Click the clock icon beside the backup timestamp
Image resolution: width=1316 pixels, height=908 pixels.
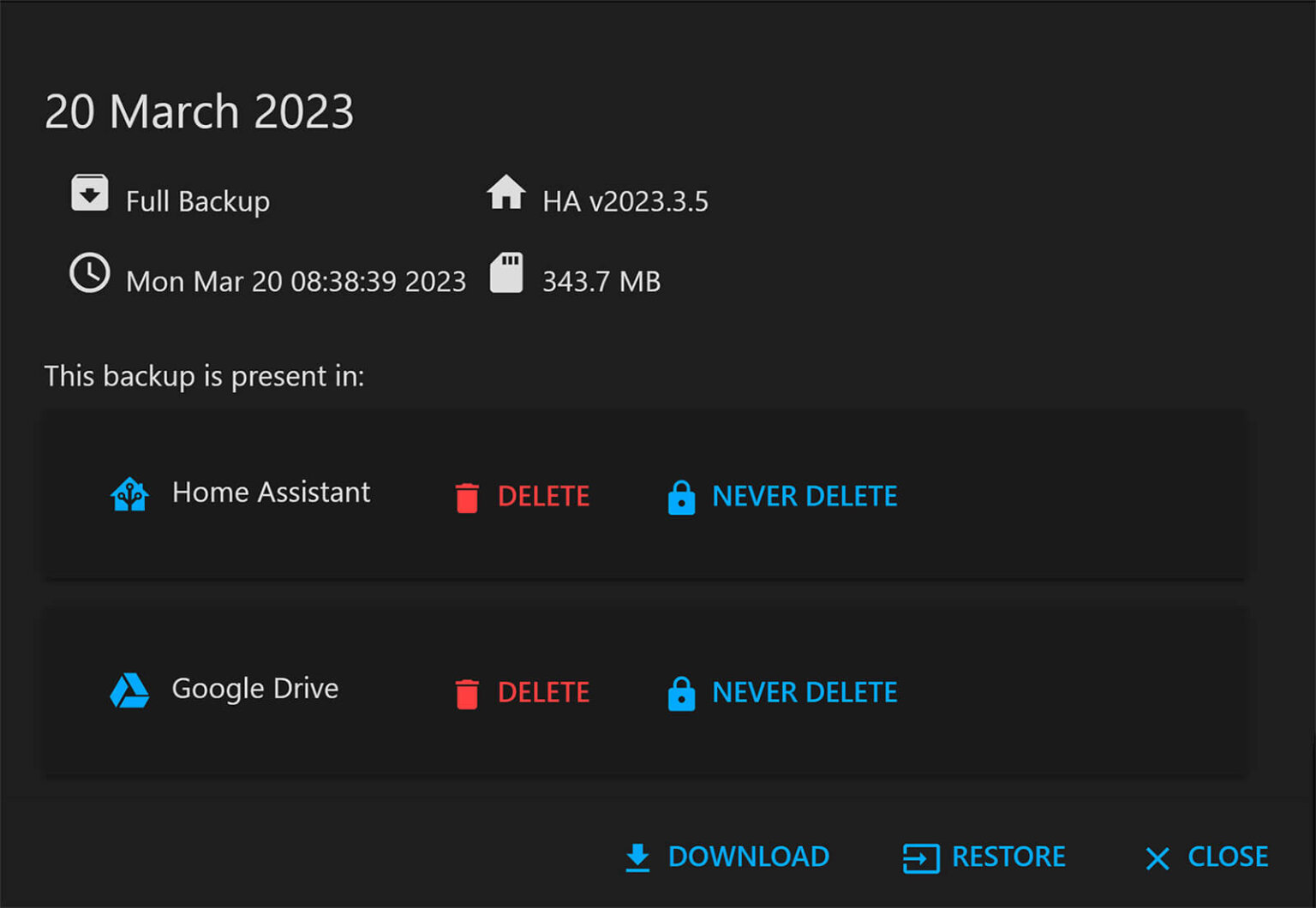pos(89,274)
